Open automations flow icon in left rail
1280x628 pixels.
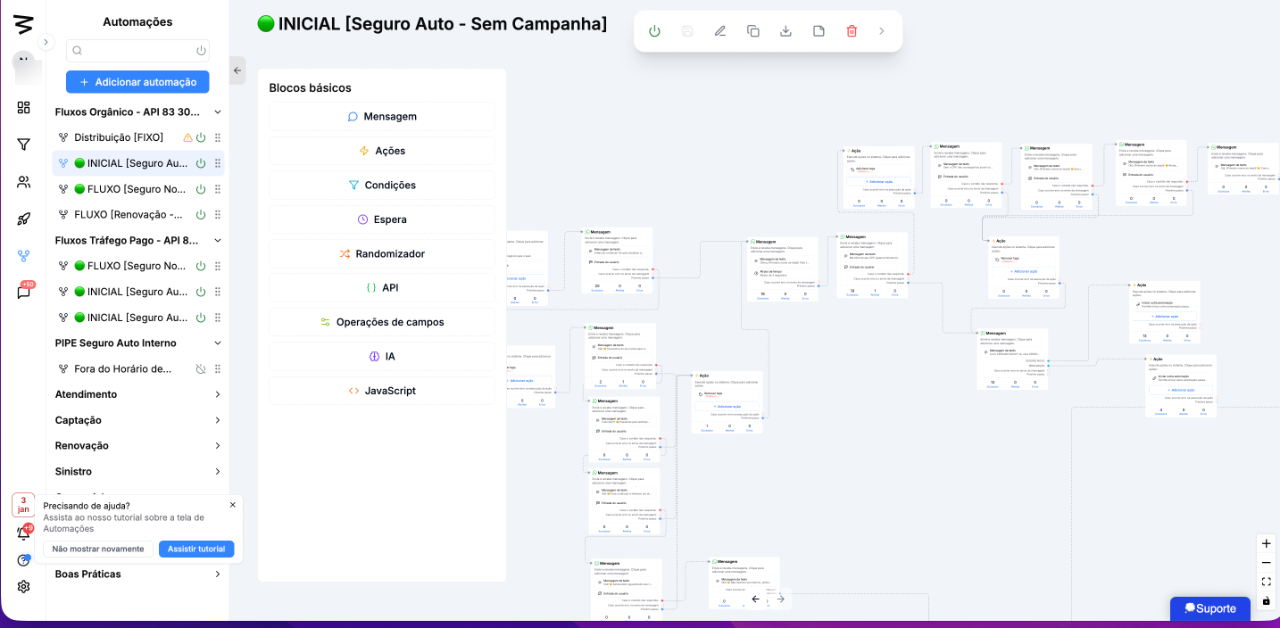[23, 256]
